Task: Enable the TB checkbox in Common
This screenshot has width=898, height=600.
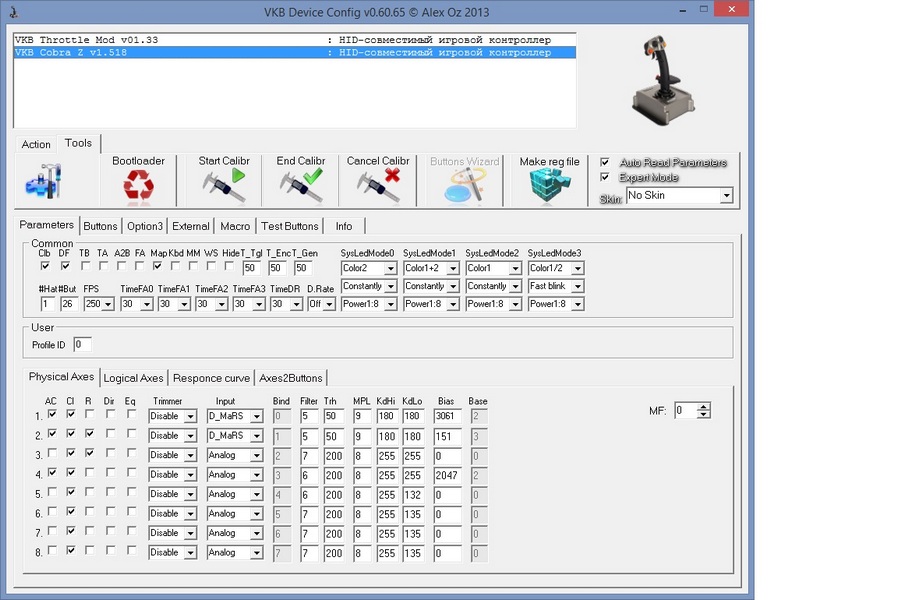Action: click(x=85, y=266)
